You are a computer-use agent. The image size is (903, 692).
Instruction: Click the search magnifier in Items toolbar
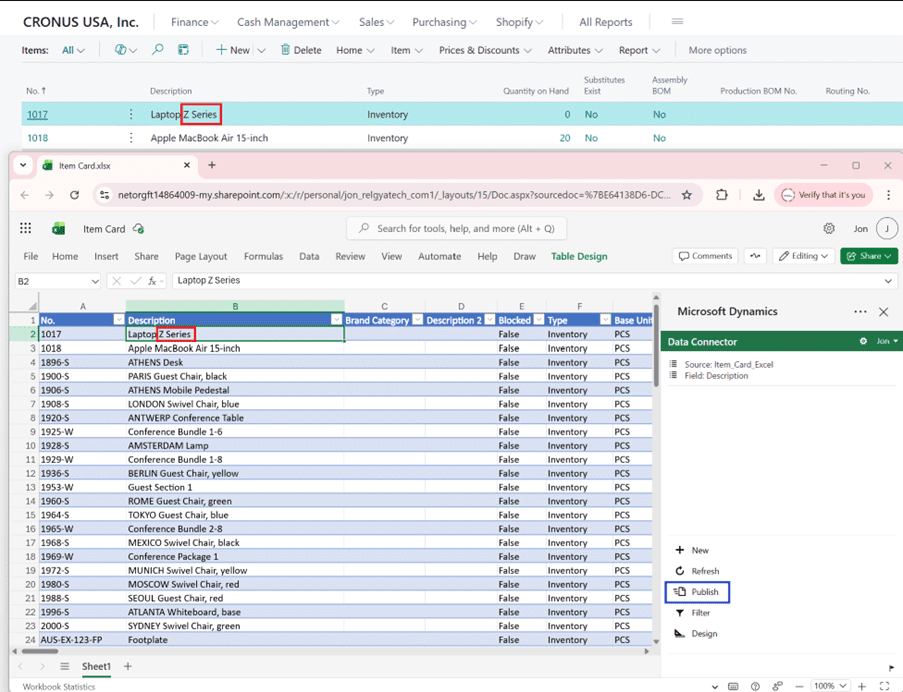[x=157, y=50]
